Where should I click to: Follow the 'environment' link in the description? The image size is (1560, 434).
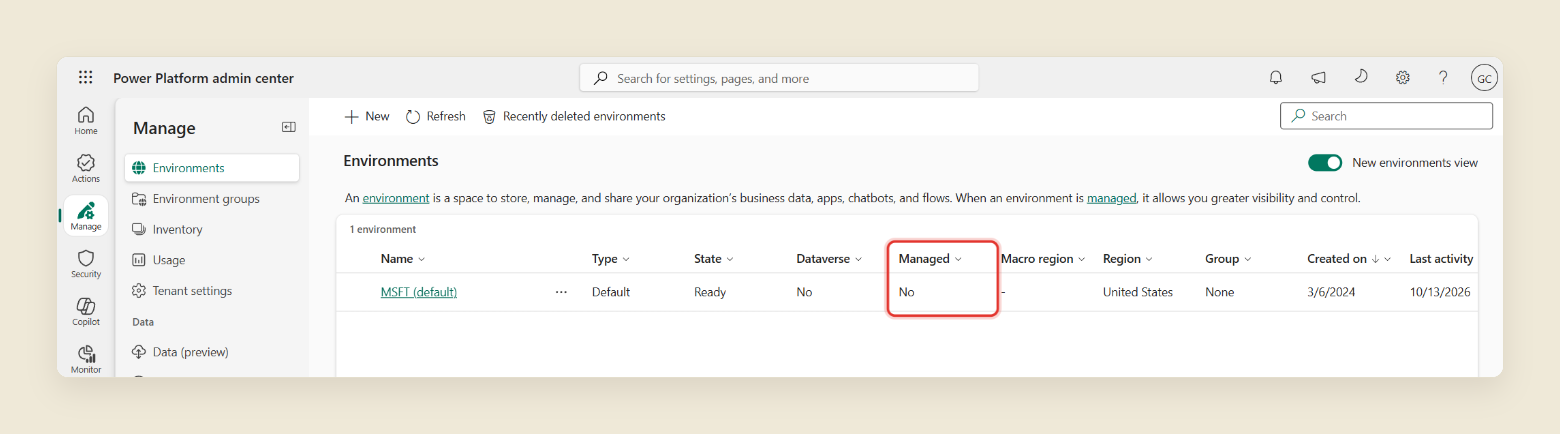tap(396, 198)
